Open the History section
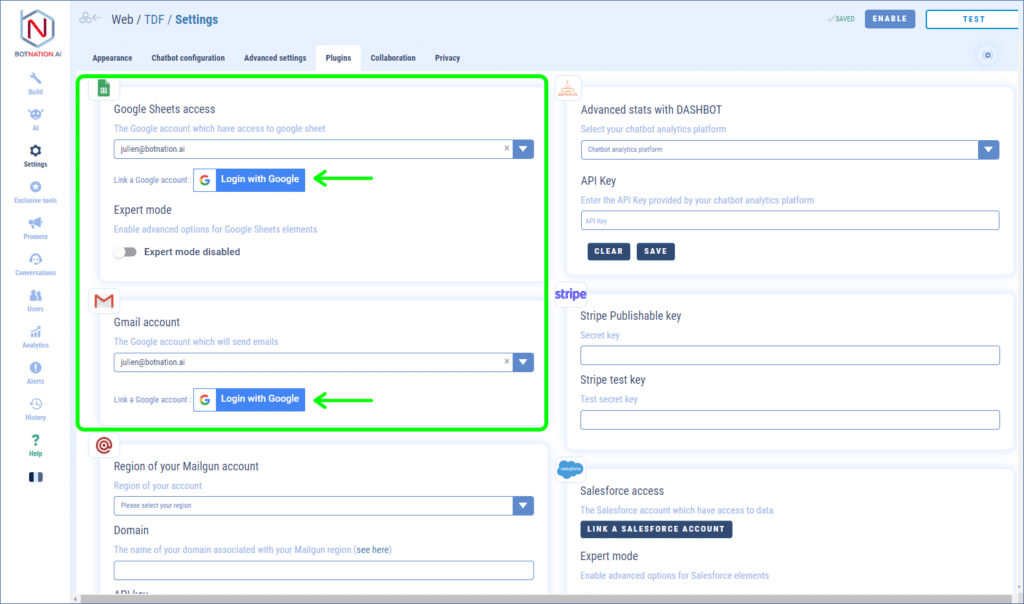Screen dimensions: 1024x604 35,408
